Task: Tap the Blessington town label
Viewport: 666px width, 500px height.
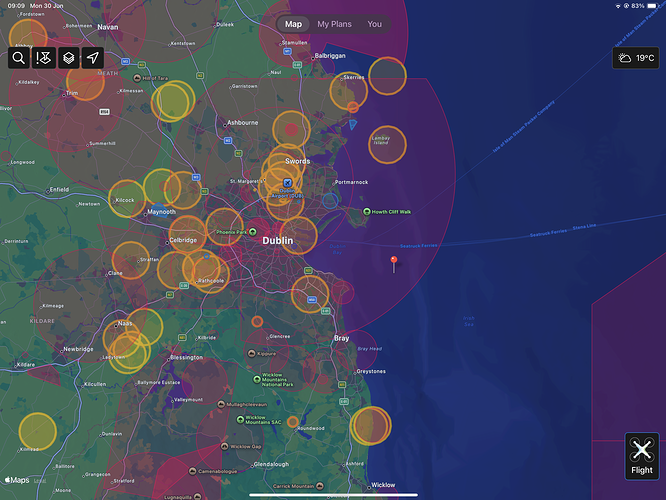Action: (186, 357)
